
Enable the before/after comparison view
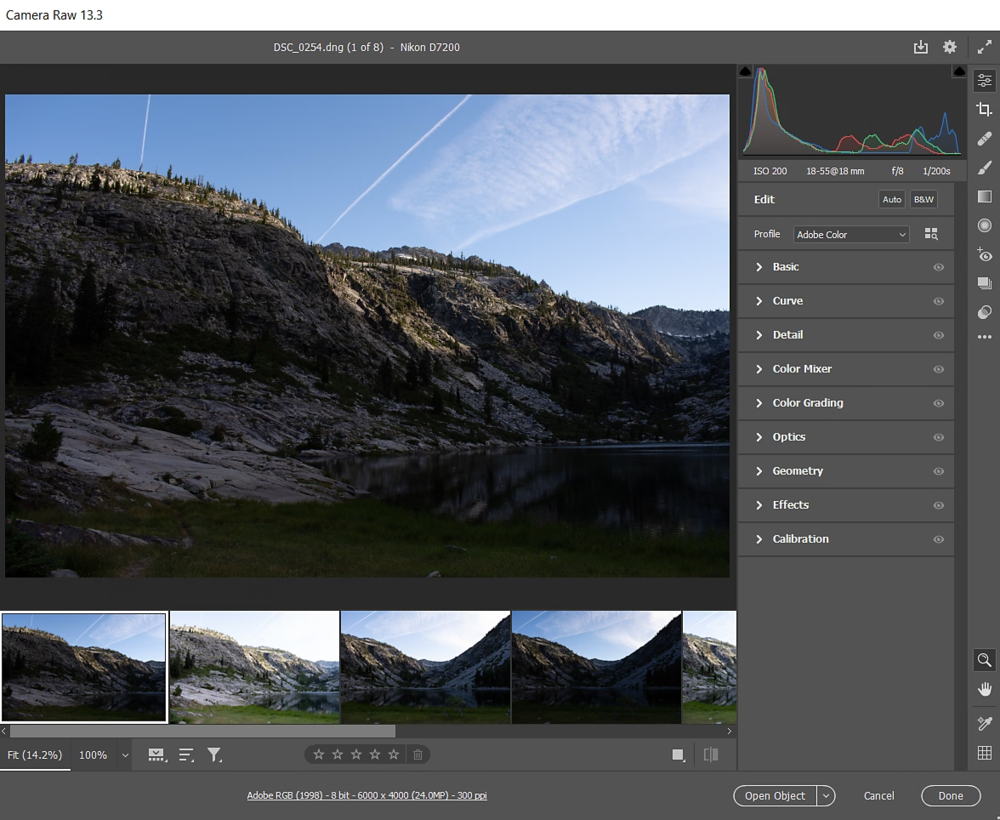(711, 755)
